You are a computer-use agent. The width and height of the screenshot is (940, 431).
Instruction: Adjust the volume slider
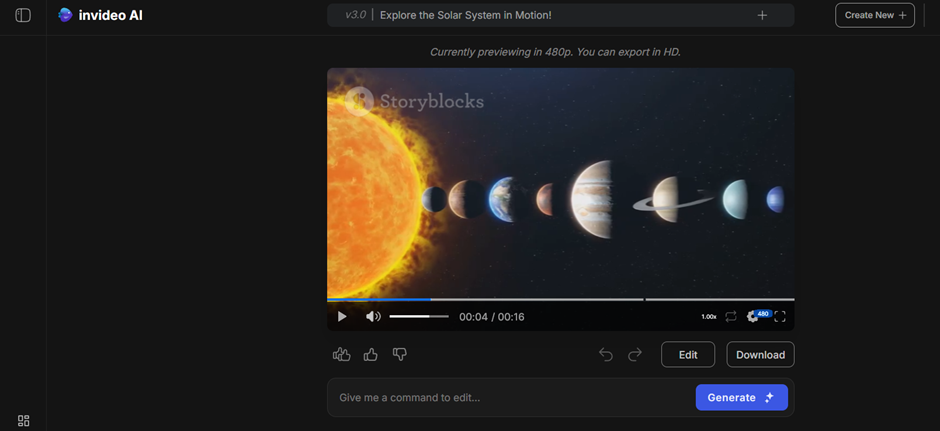pos(418,317)
